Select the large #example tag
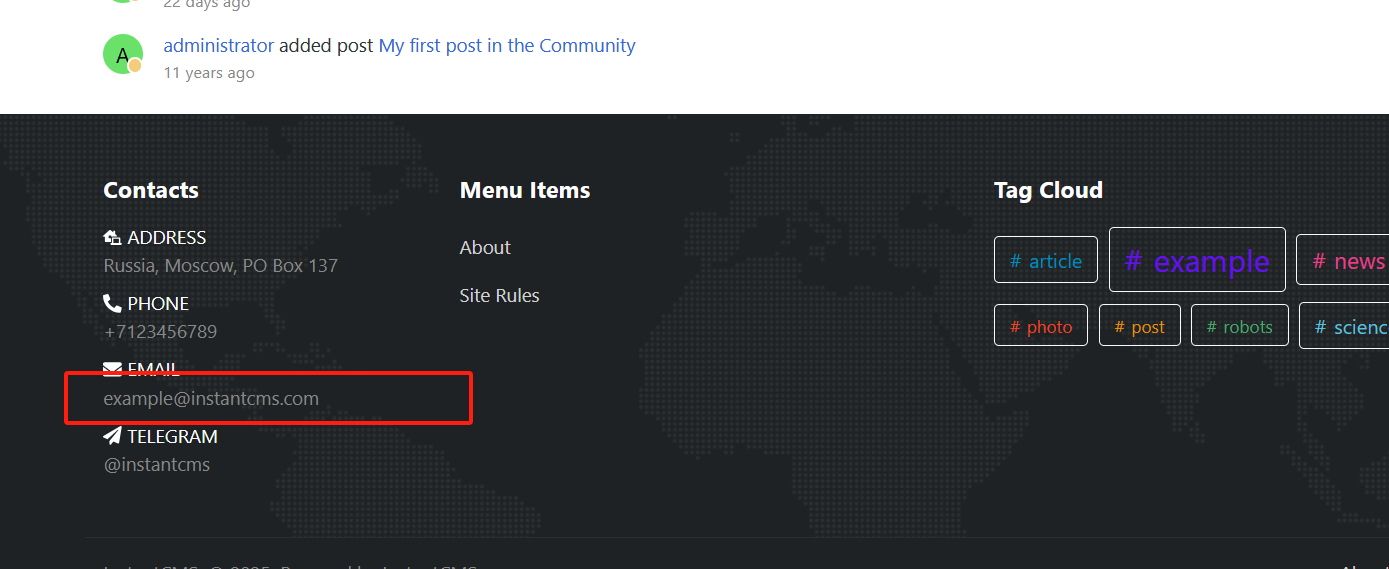The image size is (1389, 569). point(1197,260)
